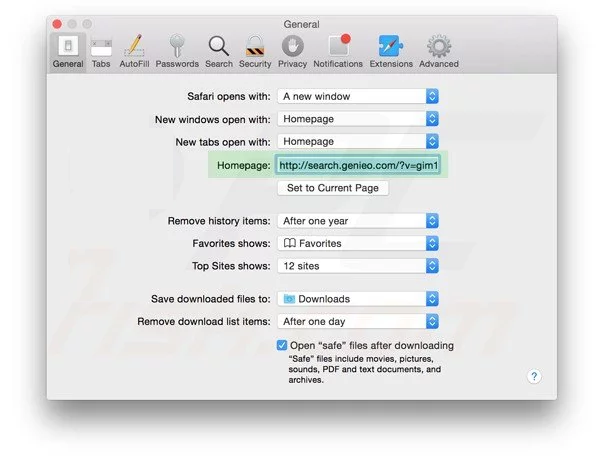Click the help question mark button
600x465 pixels.
[x=534, y=377]
